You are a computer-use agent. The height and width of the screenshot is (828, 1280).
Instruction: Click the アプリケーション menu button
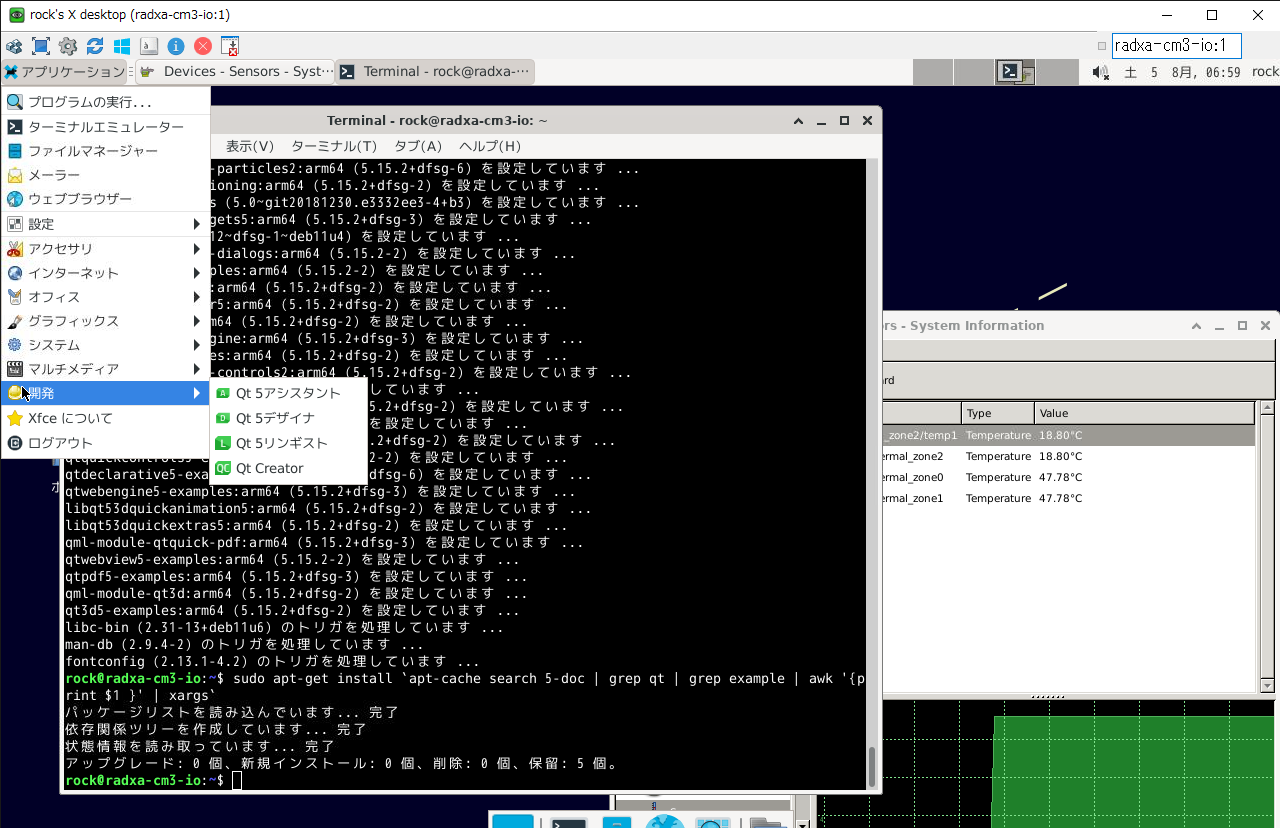coord(65,72)
